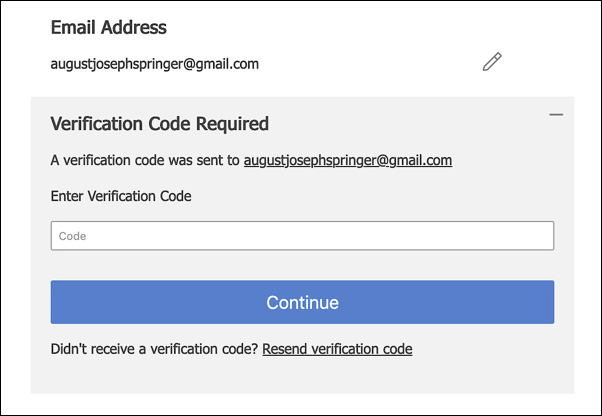Image resolution: width=602 pixels, height=416 pixels.
Task: Click the Resend verification code link
Action: coord(337,349)
